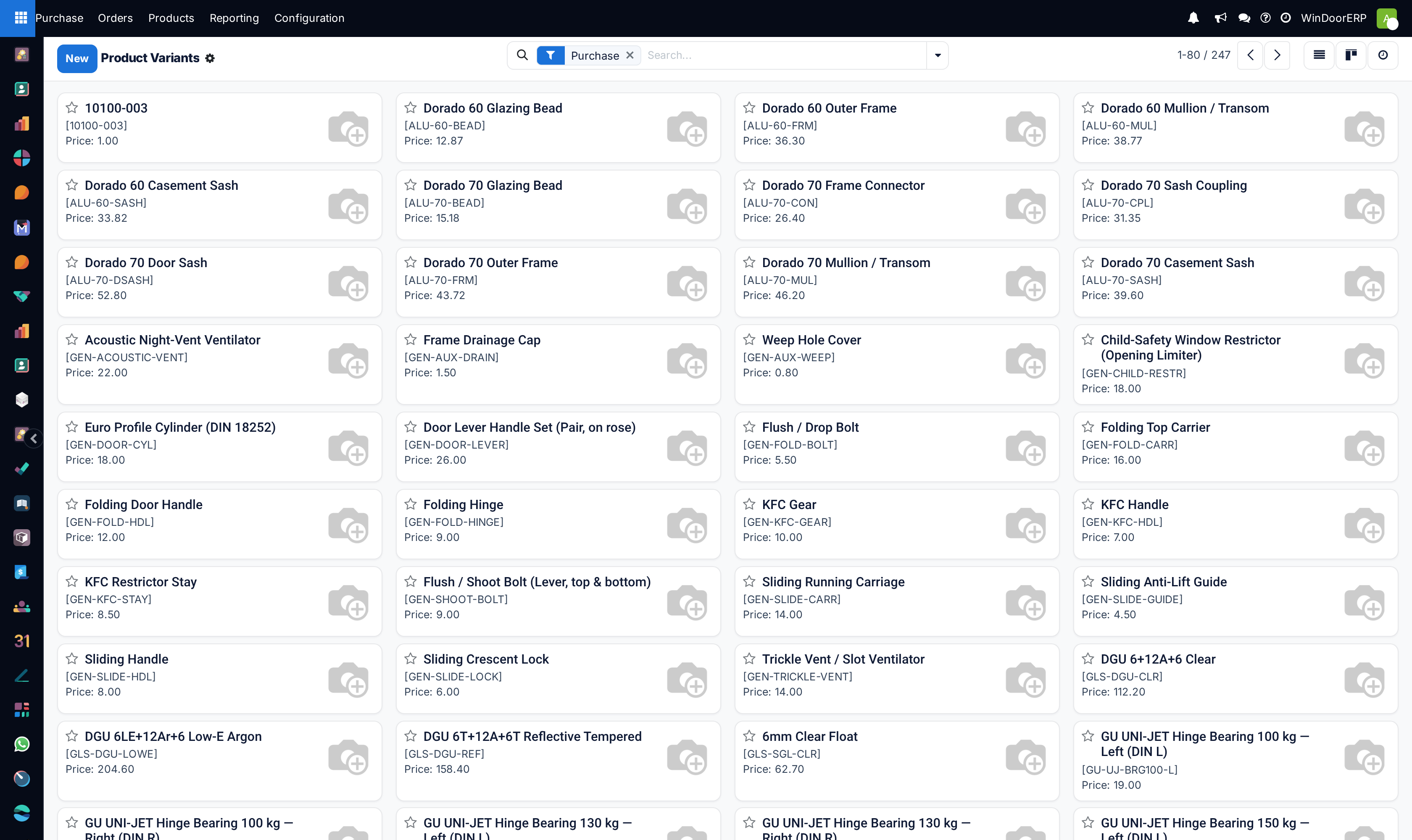Star the 10100-003 product
Screen dimensions: 1412x840
(x=72, y=108)
